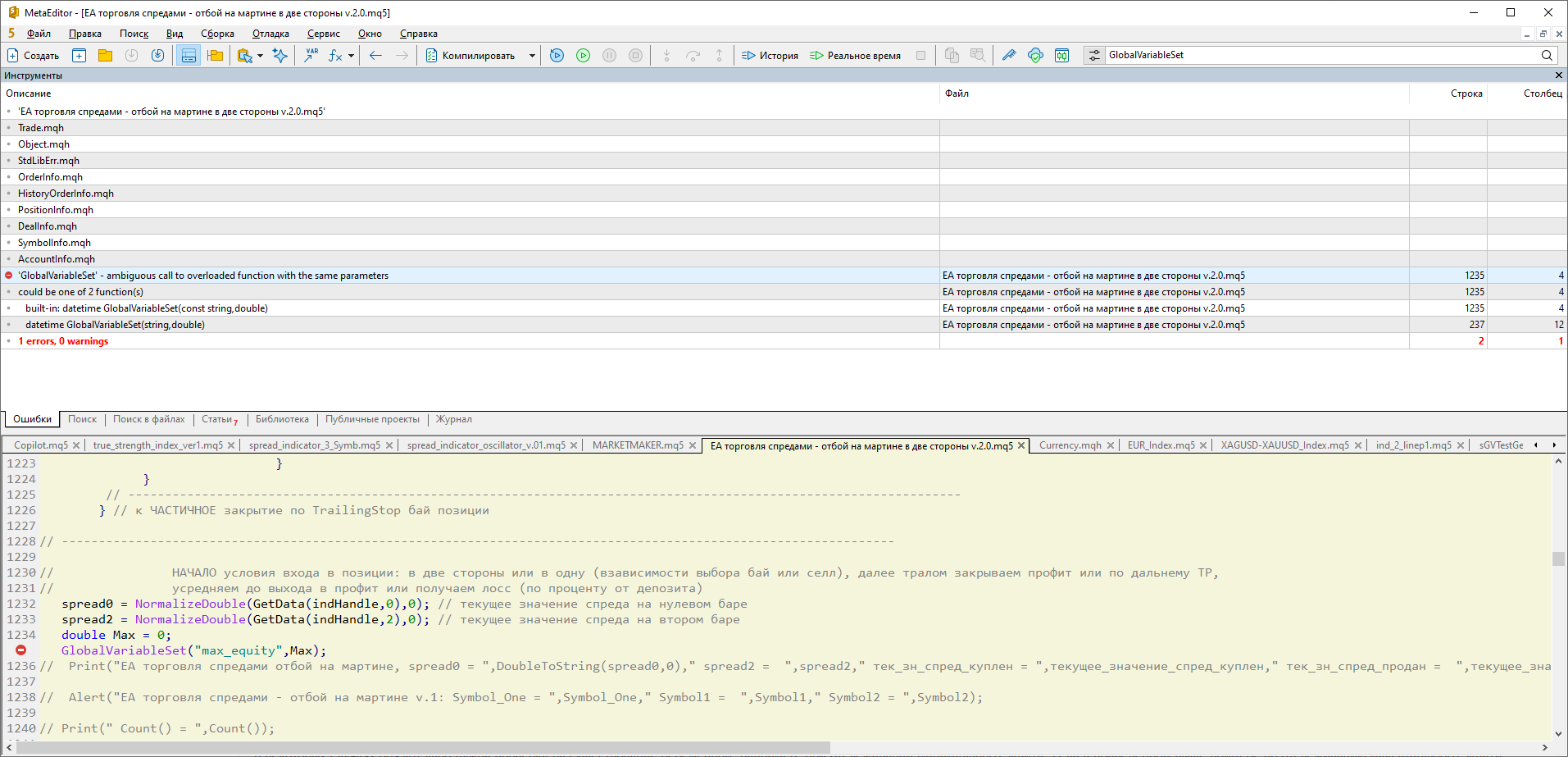Click the red error marker at line 1235
Viewport: 1568px width, 757px height.
click(21, 650)
